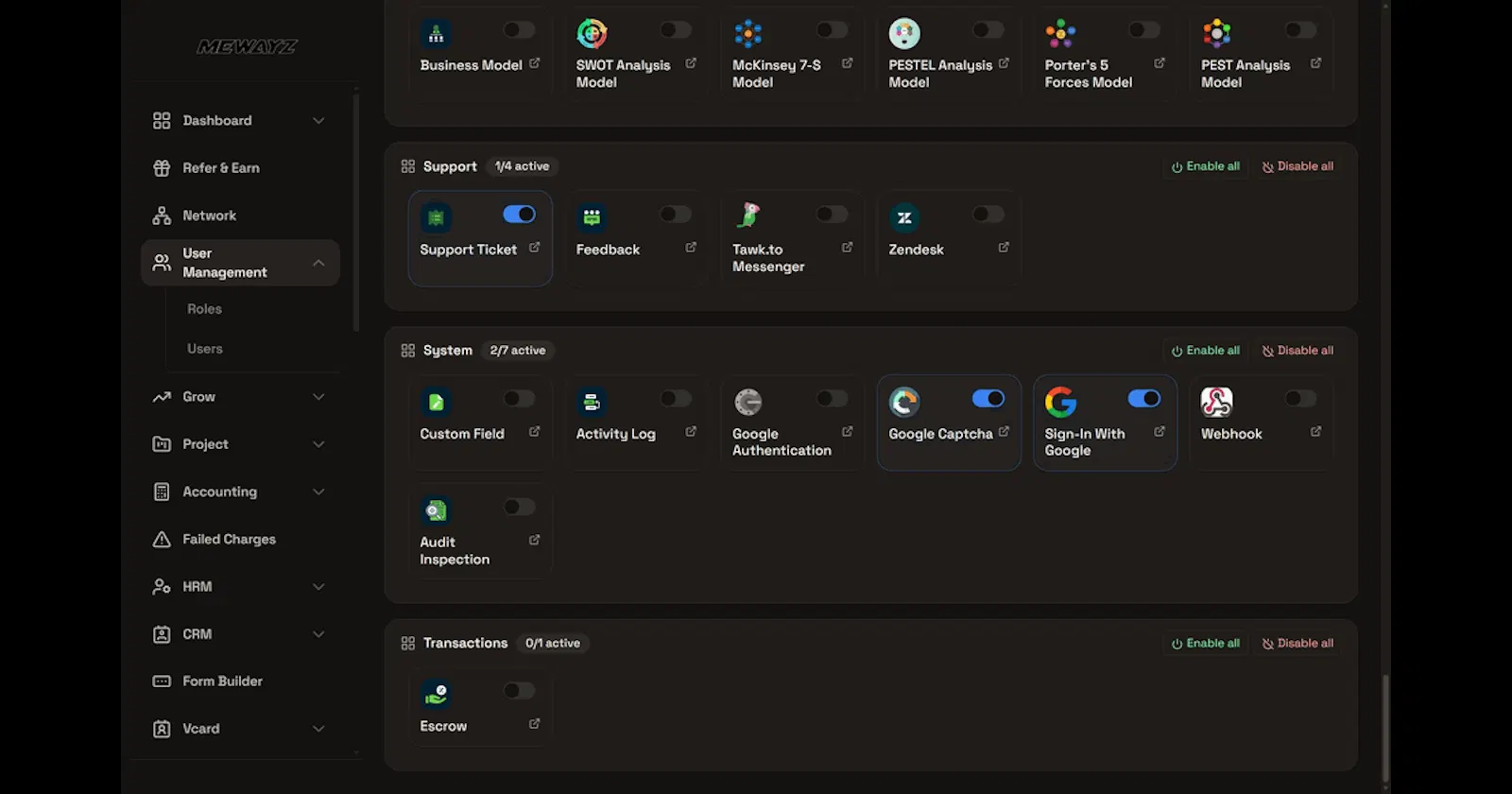Click the PESTEL Analysis Model icon

[x=904, y=34]
